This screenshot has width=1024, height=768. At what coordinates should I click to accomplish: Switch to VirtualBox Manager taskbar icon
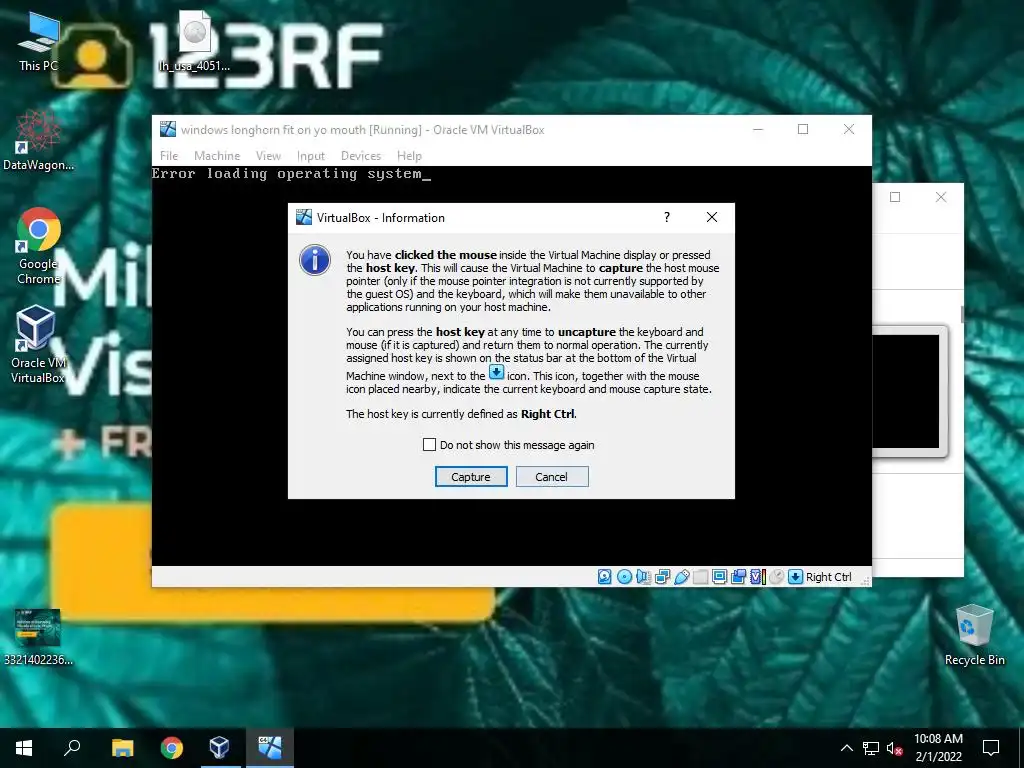click(x=219, y=748)
